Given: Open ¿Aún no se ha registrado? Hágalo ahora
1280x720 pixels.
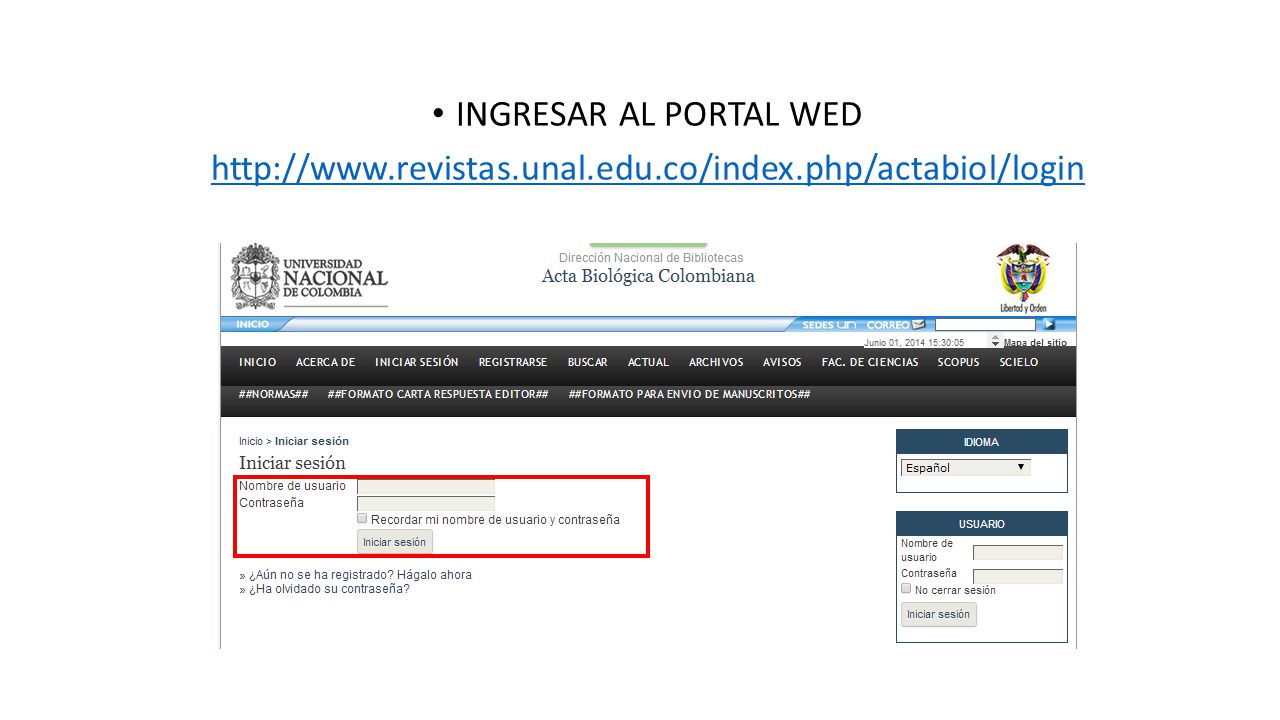Looking at the screenshot, I should [x=360, y=575].
